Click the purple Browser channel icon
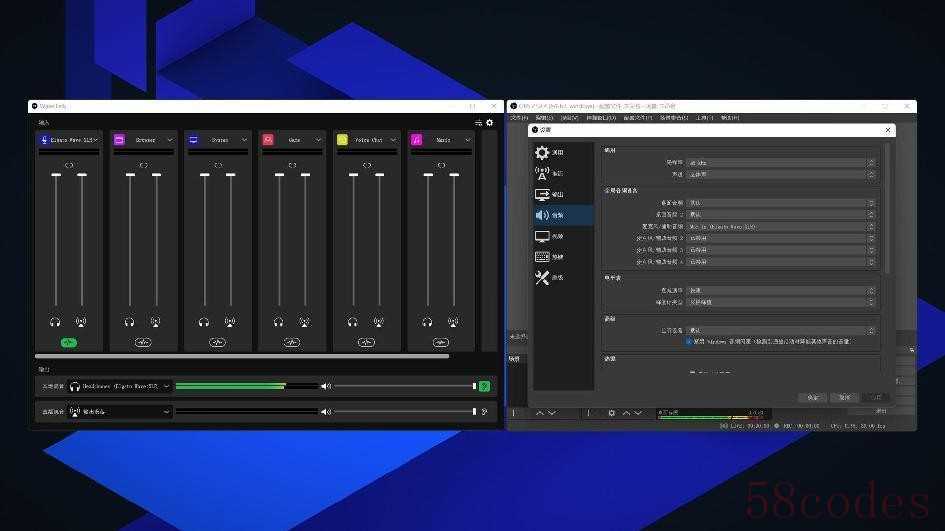The image size is (945, 531). pyautogui.click(x=119, y=140)
